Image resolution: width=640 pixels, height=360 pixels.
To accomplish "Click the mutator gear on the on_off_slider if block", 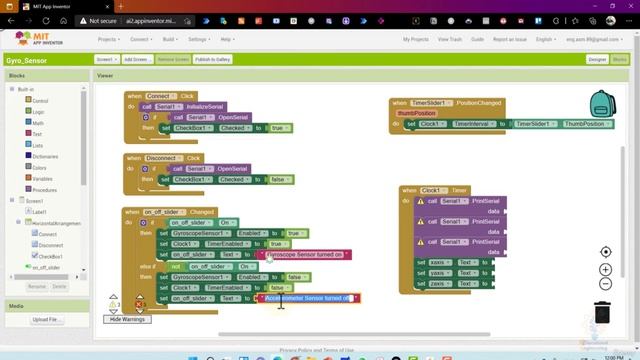I will point(143,223).
